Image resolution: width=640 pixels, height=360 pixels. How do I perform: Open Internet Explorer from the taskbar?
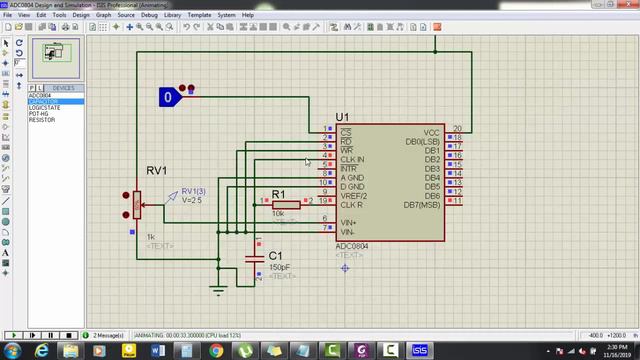(42, 350)
